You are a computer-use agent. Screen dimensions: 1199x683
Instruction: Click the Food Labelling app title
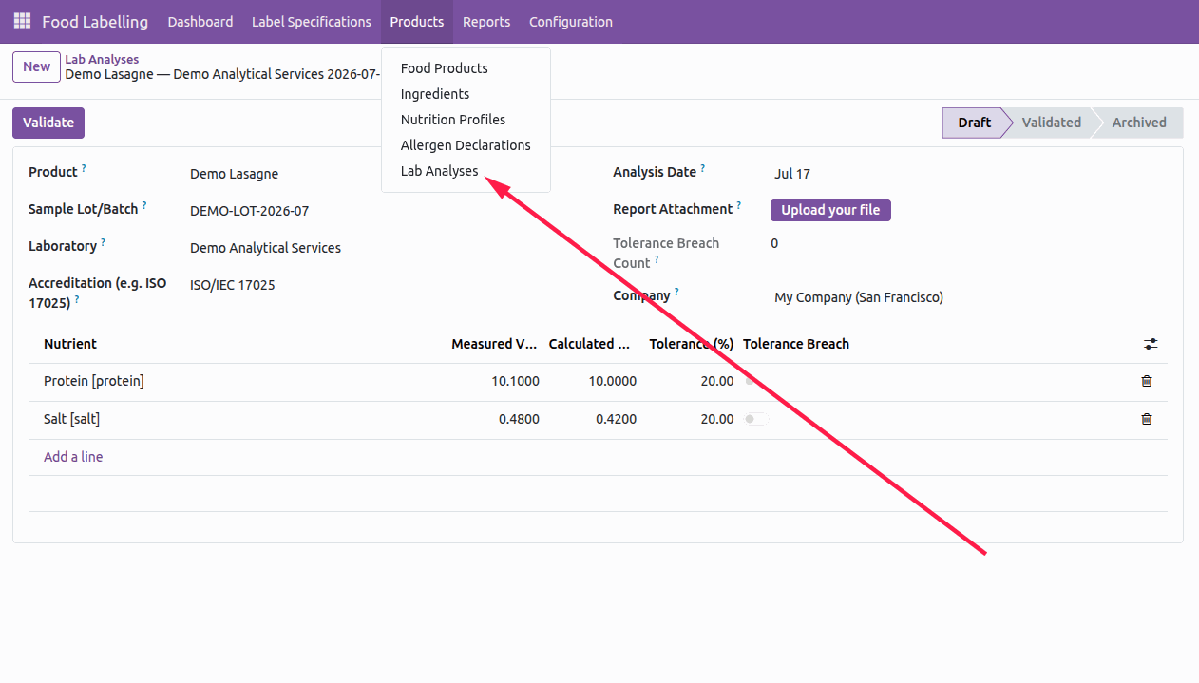coord(95,21)
